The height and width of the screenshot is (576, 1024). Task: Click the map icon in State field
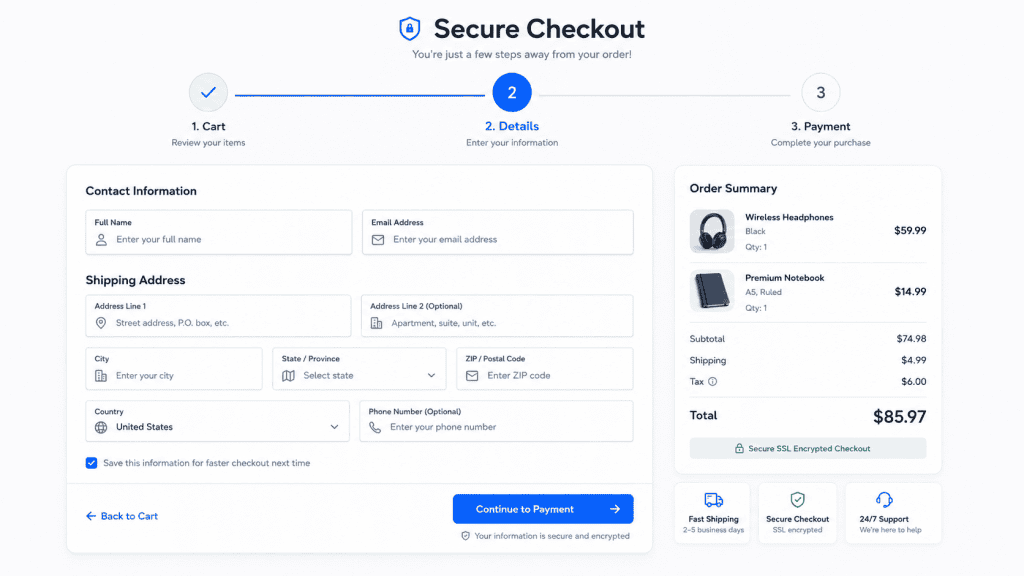[288, 376]
